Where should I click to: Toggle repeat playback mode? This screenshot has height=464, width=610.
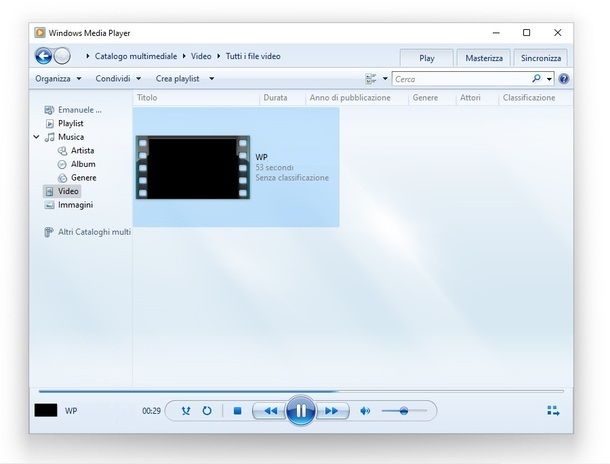(x=207, y=411)
